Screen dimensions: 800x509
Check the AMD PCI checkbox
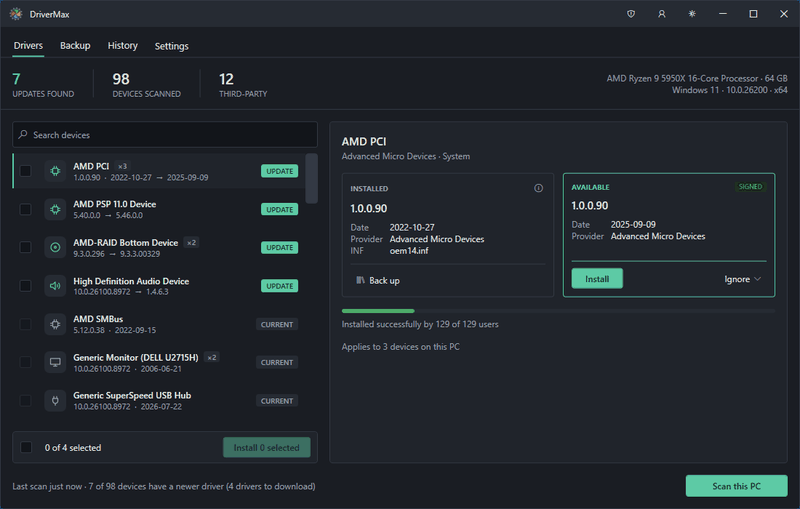(26, 171)
